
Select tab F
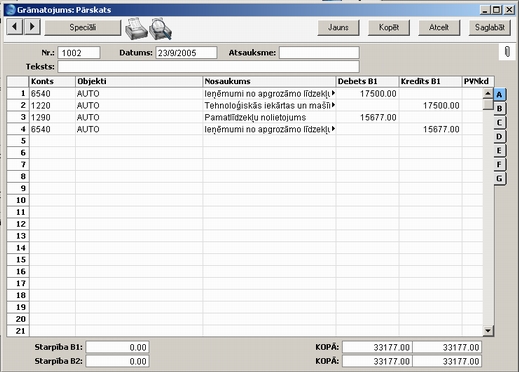point(499,165)
